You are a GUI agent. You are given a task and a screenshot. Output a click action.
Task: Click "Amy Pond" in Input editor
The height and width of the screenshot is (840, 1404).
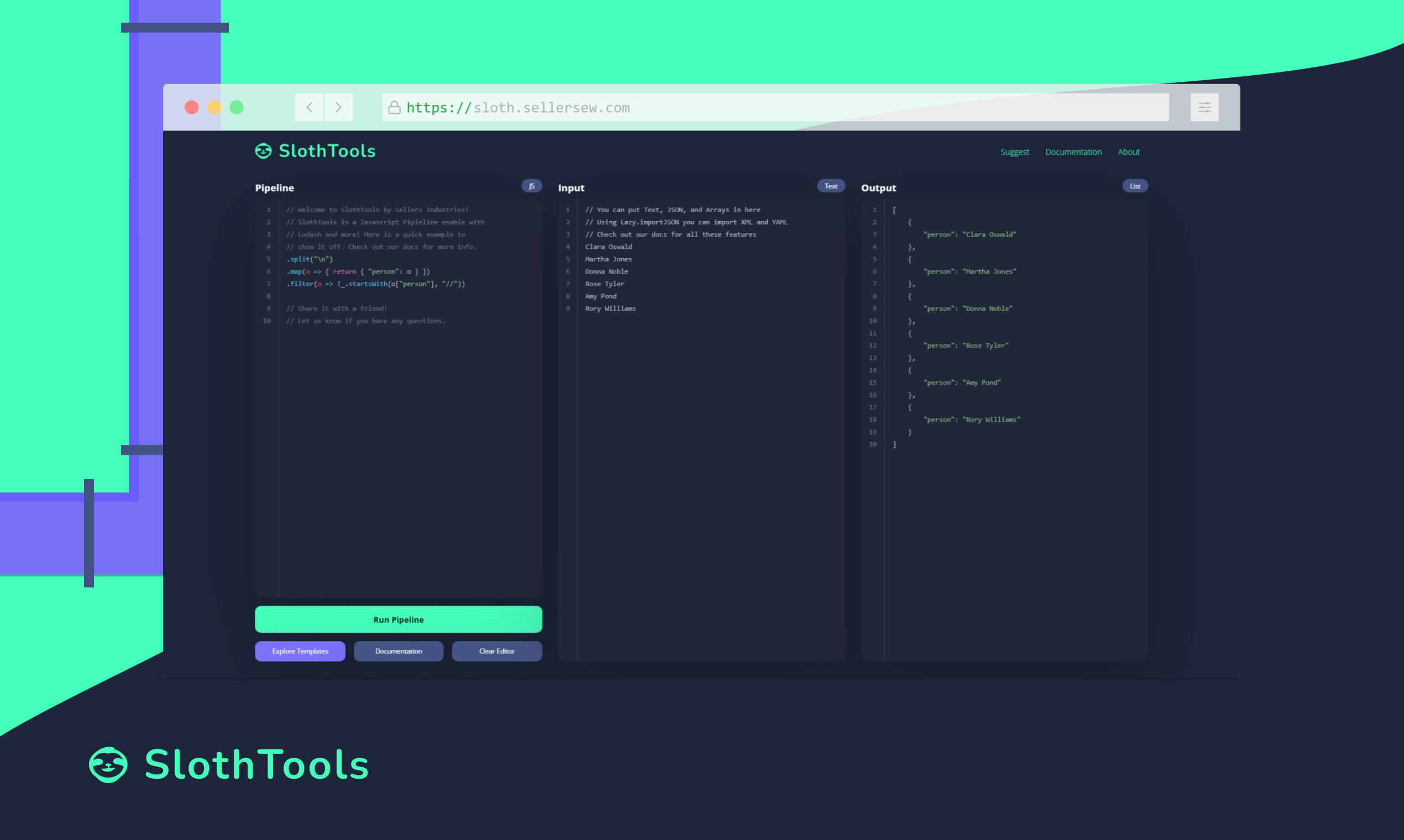601,297
